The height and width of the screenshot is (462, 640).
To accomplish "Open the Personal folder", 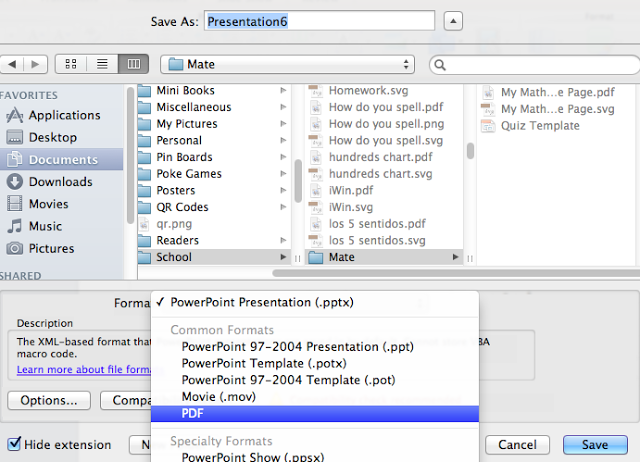I will pyautogui.click(x=214, y=140).
